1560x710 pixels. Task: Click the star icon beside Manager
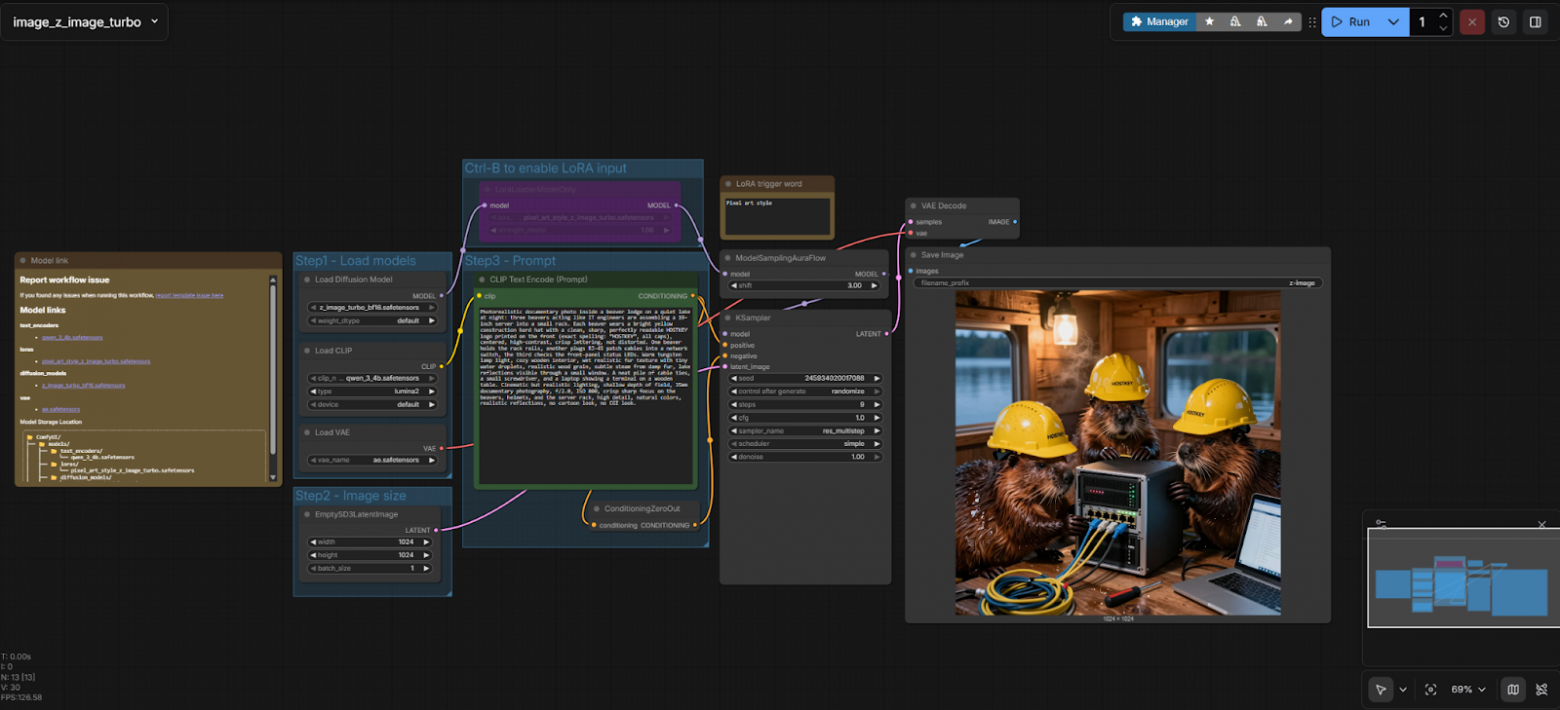pyautogui.click(x=1209, y=21)
